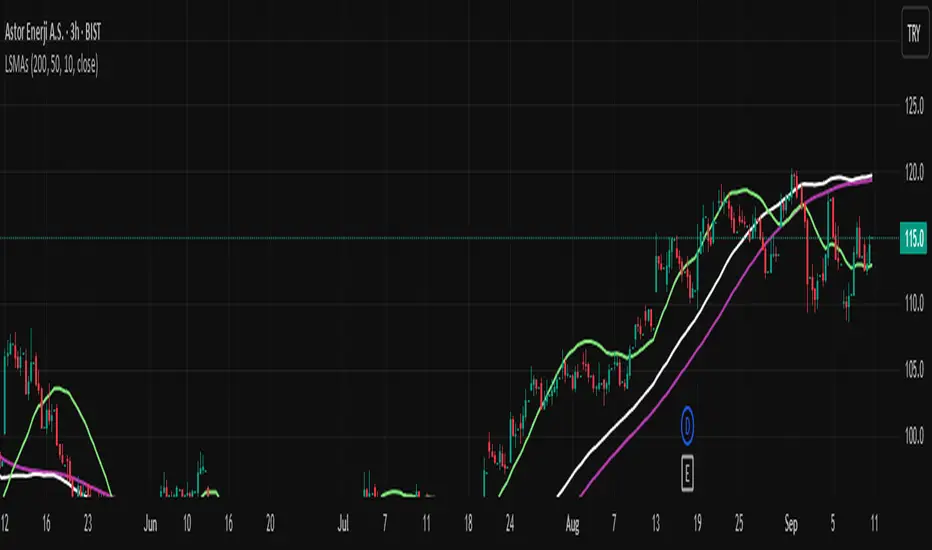Select the LSMAs (200, 50, 10, close) indicator legend
Image resolution: width=932 pixels, height=550 pixels.
(x=51, y=64)
